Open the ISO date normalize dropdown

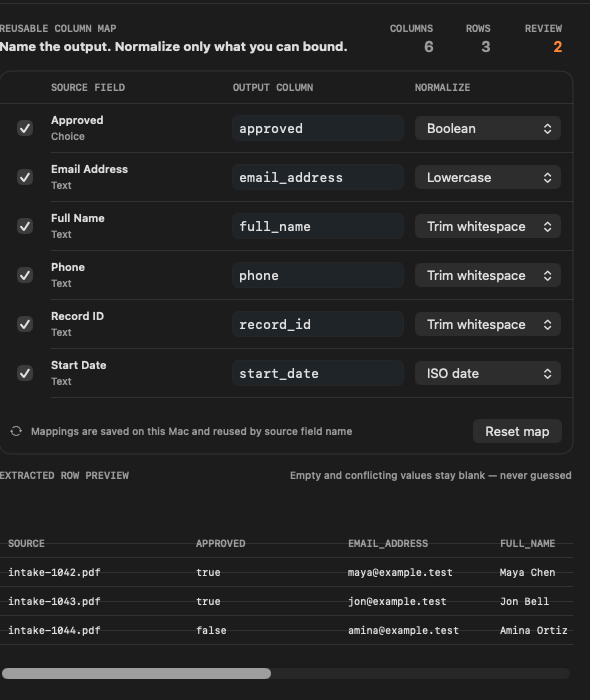click(488, 374)
